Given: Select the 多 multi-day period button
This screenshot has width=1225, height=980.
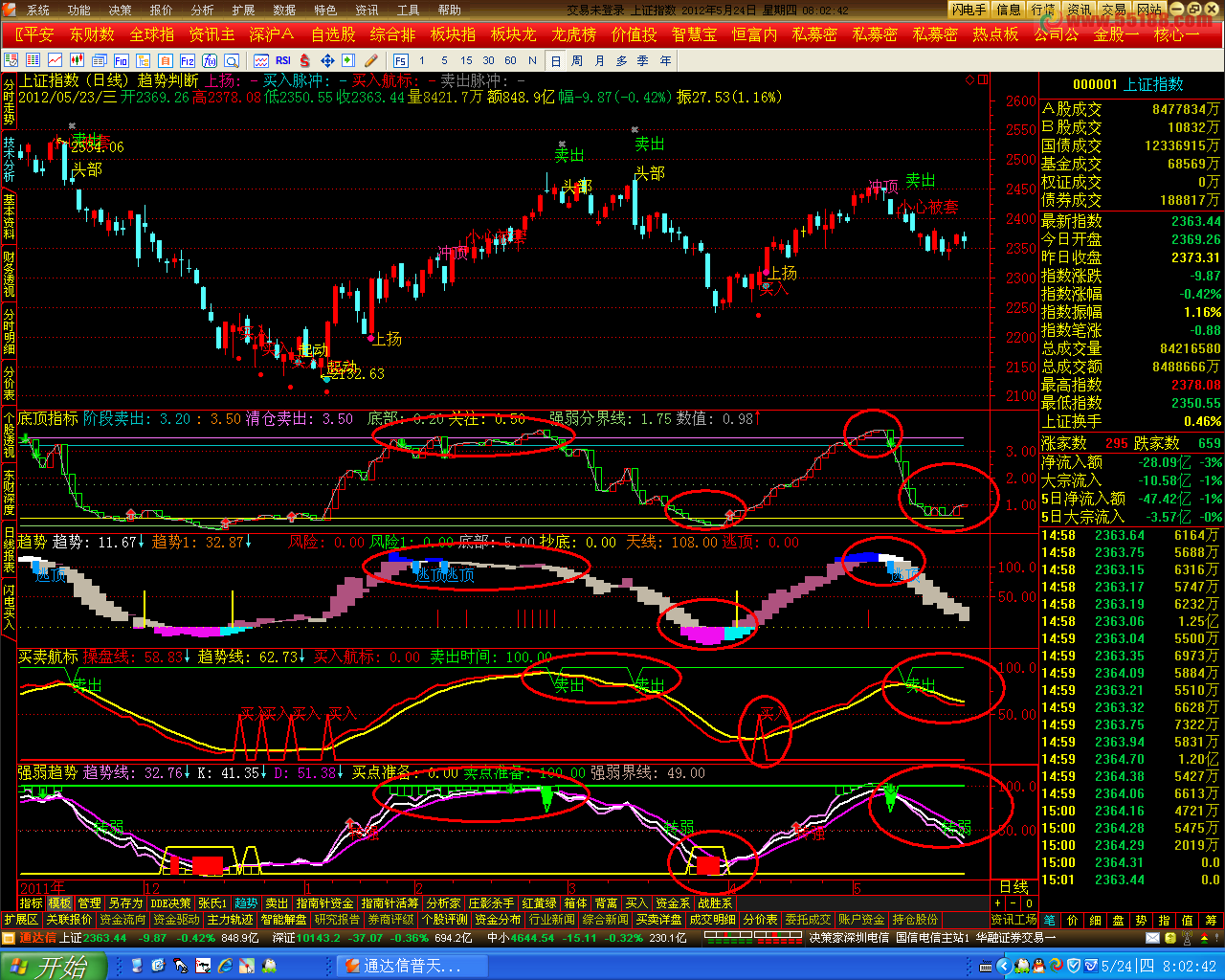Looking at the screenshot, I should pos(621,60).
